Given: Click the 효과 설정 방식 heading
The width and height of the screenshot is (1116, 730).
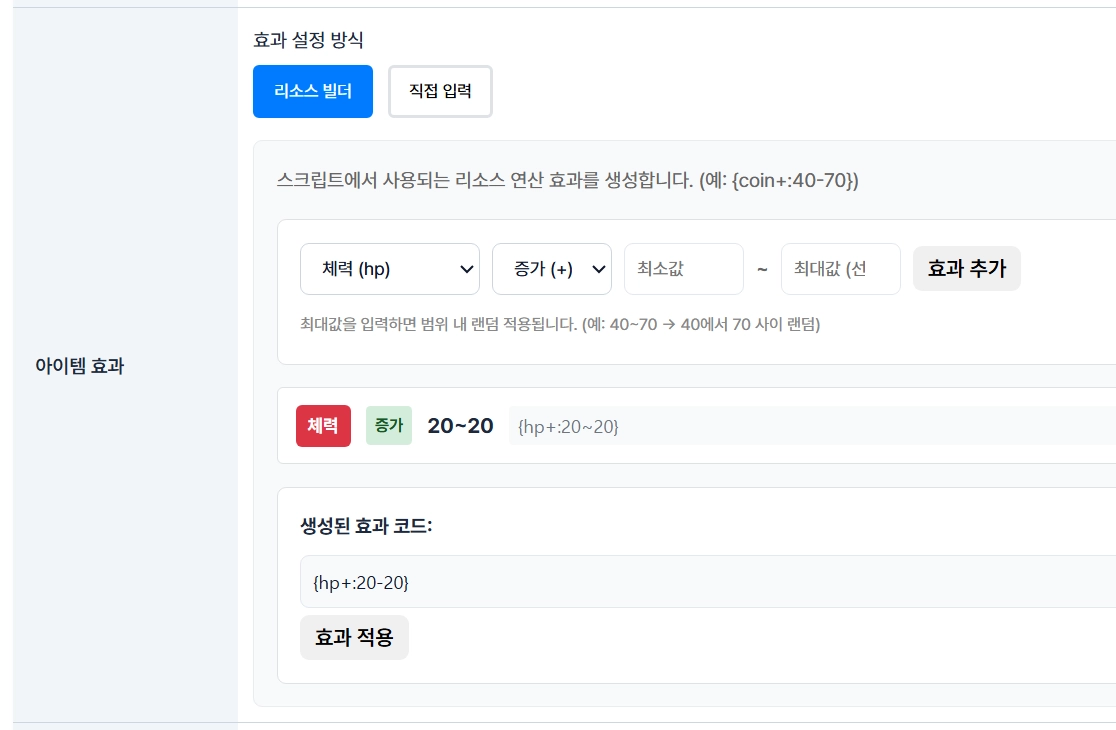Looking at the screenshot, I should click(308, 41).
